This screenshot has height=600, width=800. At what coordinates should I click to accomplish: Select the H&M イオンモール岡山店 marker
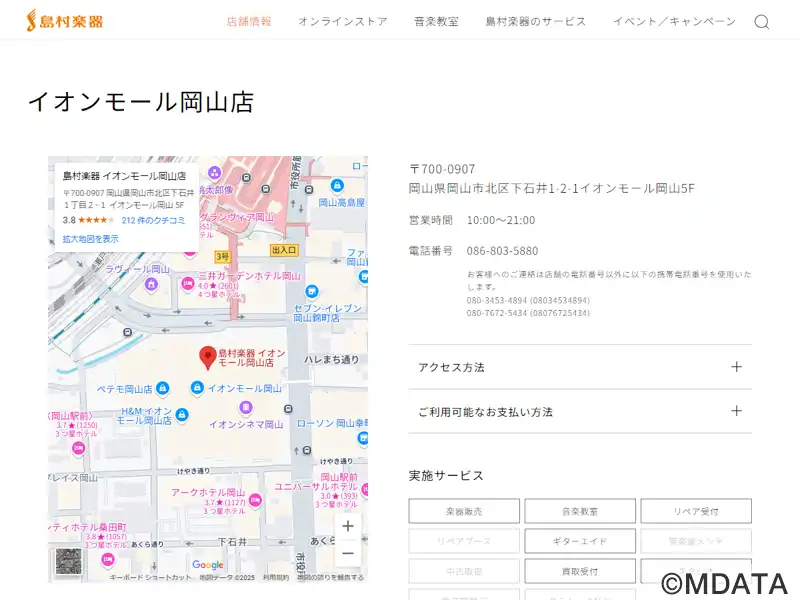click(x=182, y=414)
